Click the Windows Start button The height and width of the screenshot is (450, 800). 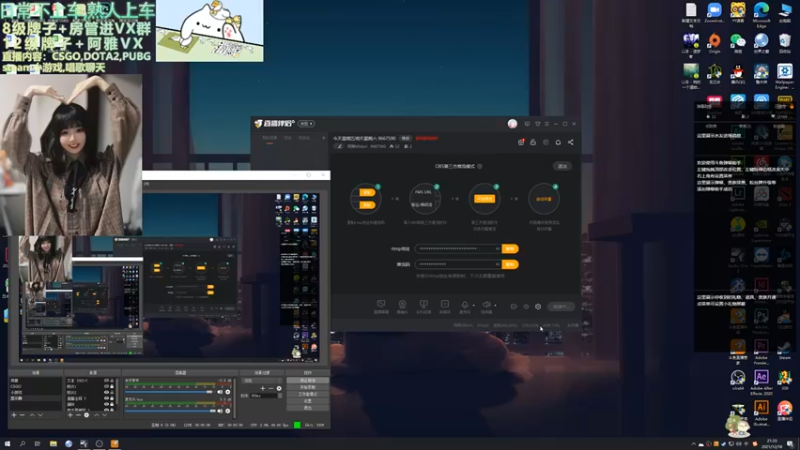[7, 443]
